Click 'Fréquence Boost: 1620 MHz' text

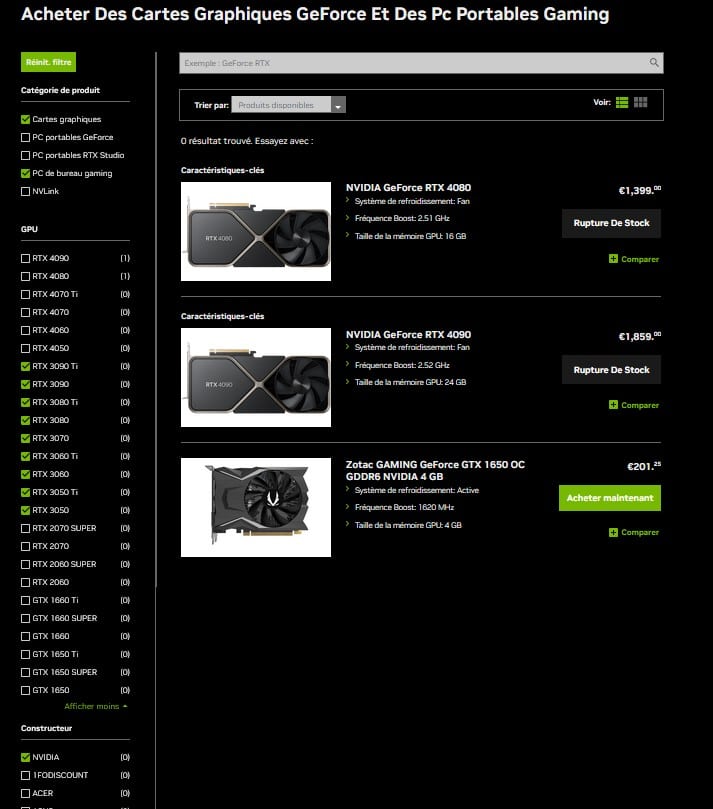[404, 508]
